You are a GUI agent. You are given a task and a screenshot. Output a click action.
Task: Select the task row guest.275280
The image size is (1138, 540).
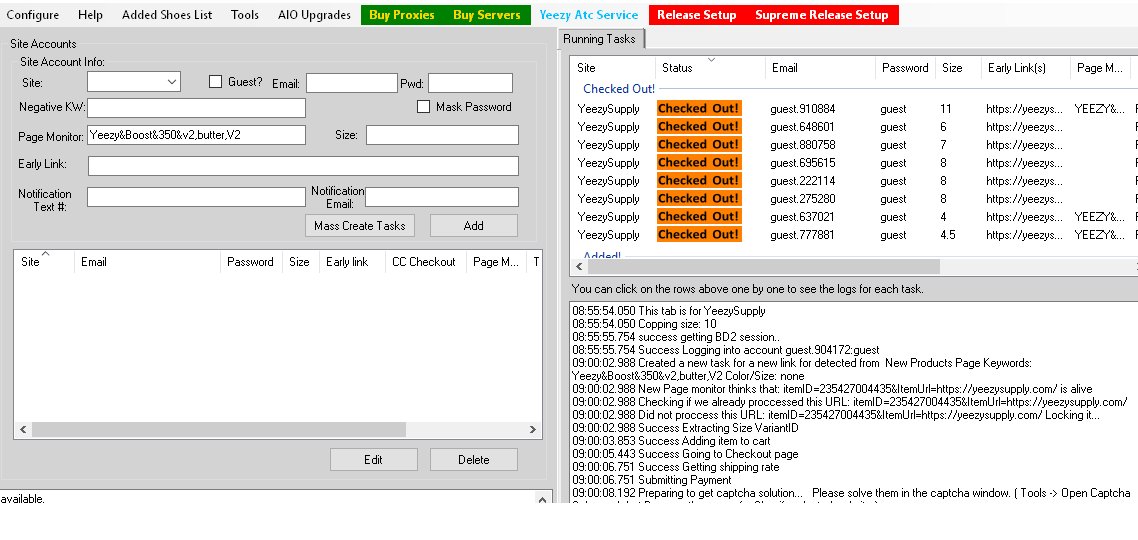click(x=854, y=199)
